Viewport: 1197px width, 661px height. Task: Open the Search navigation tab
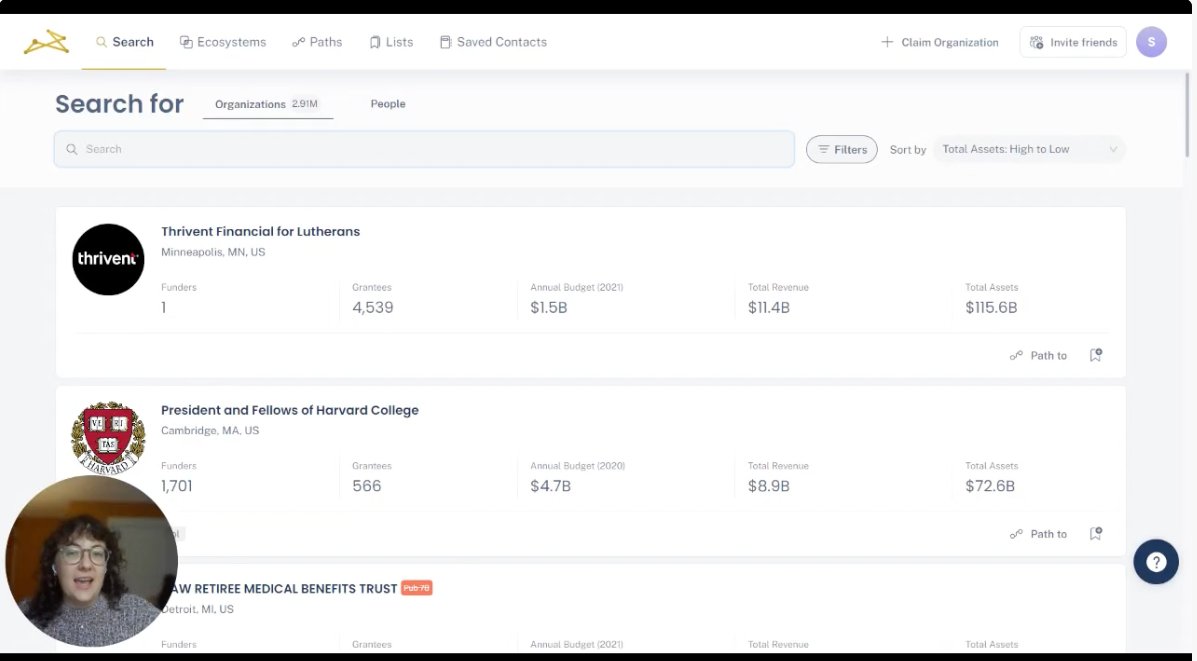[x=124, y=42]
